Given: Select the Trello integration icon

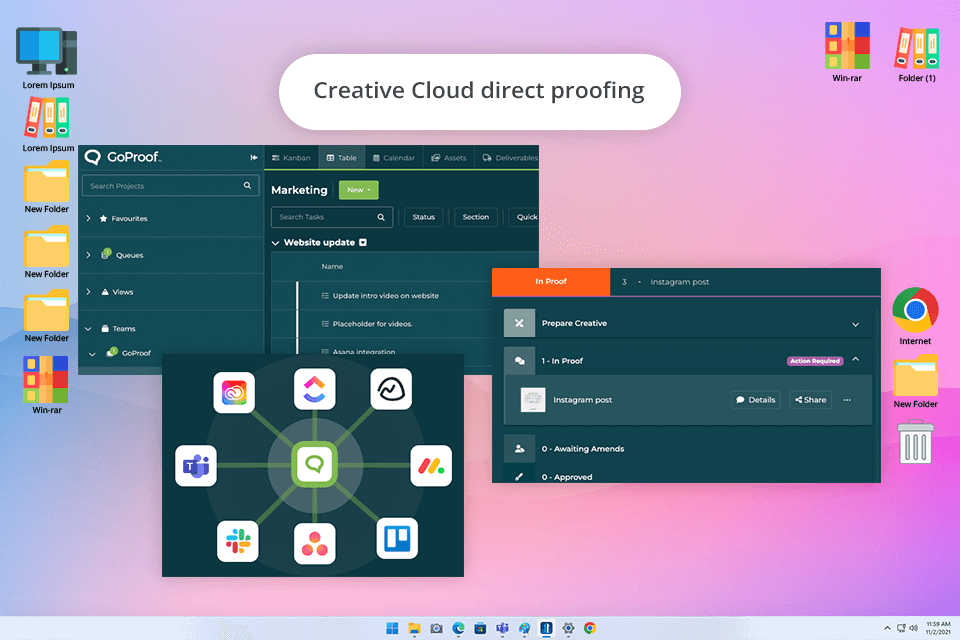Looking at the screenshot, I should click(x=397, y=538).
